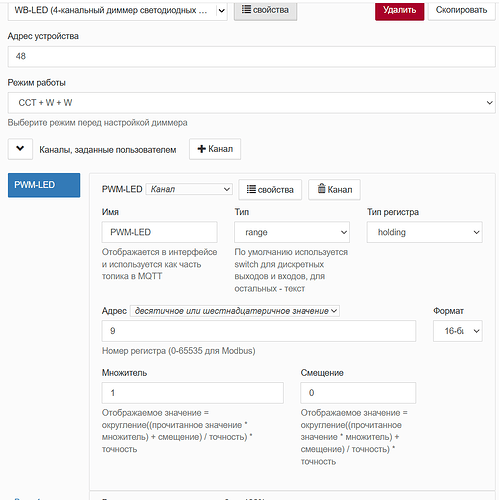Viewport: 499px width, 500px height.
Task: Open WB-LED device template dropdown
Action: [118, 10]
